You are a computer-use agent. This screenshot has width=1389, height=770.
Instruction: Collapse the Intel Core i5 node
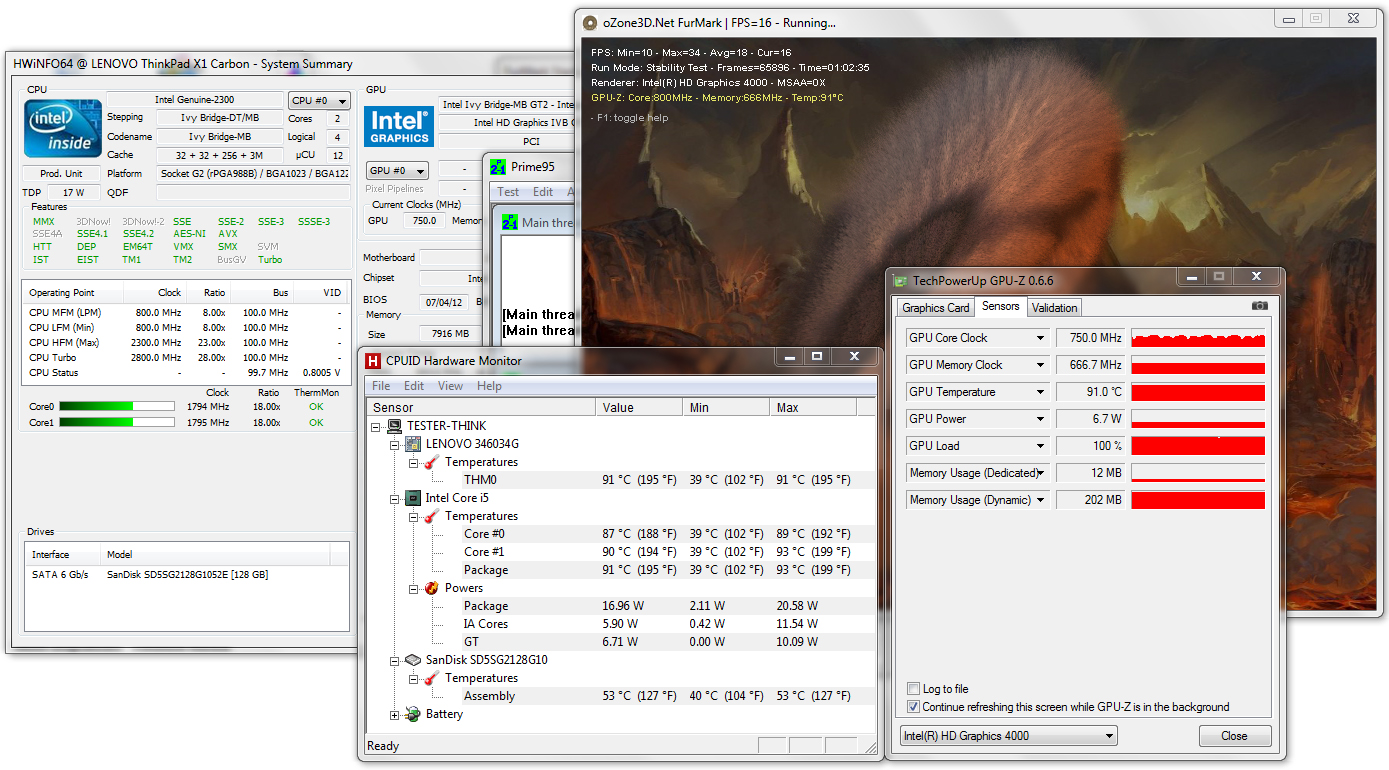click(x=395, y=498)
